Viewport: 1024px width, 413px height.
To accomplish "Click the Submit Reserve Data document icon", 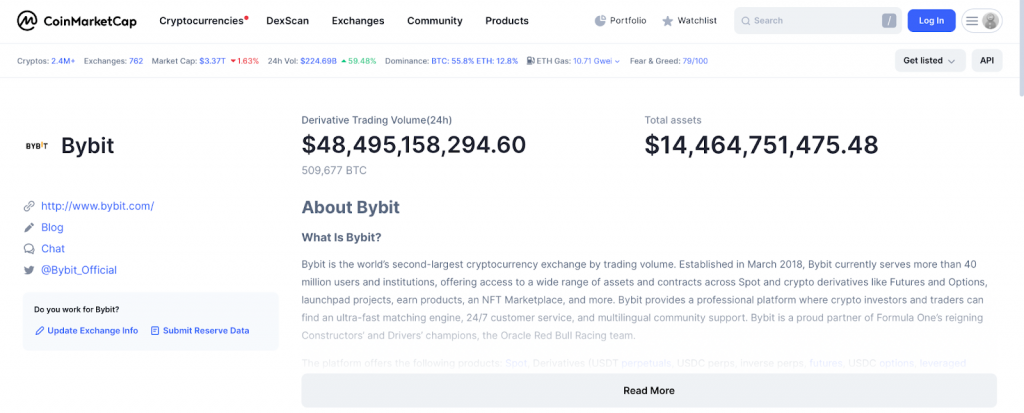I will [155, 330].
